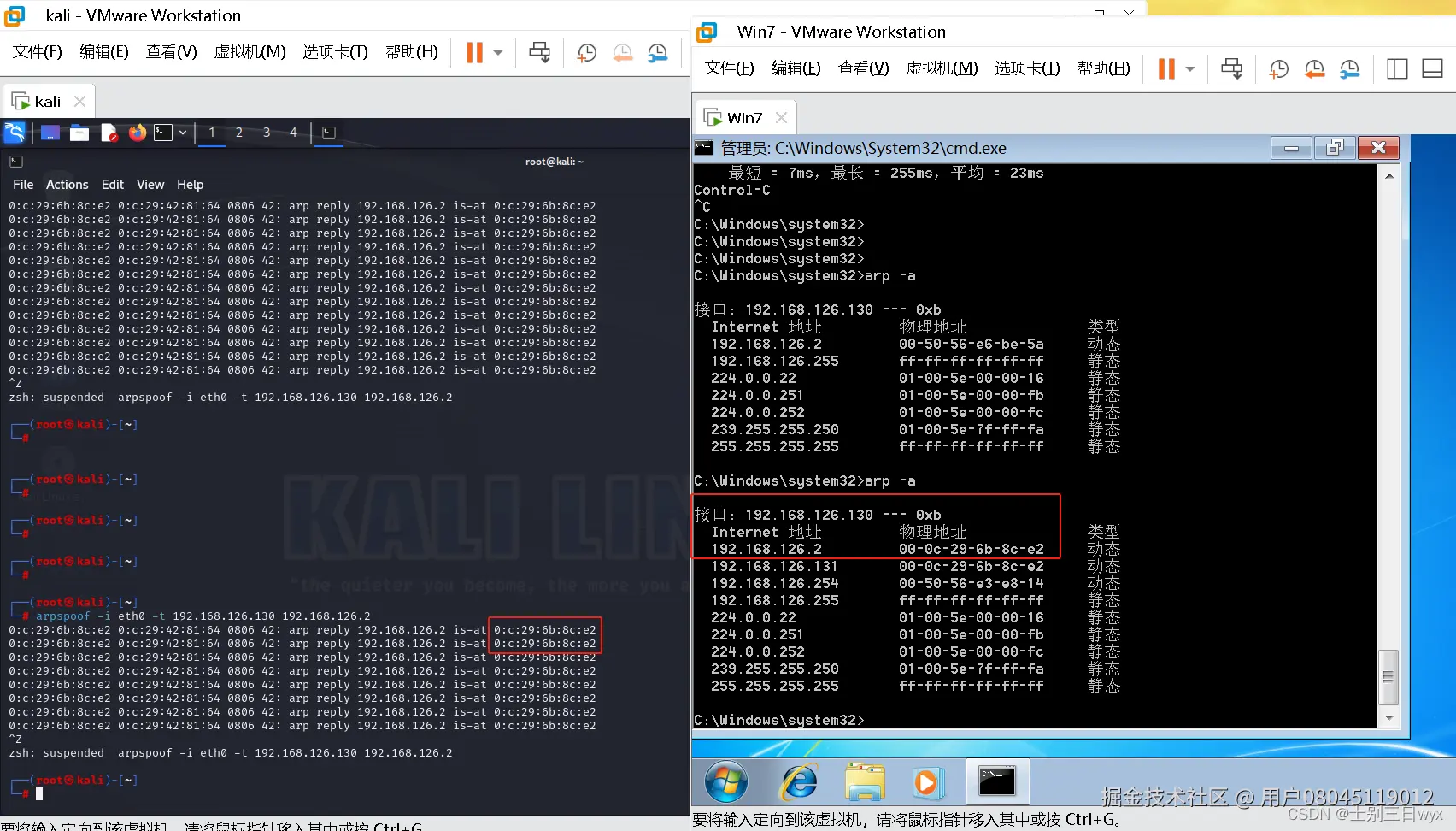
Task: Launch Internet Explorer from Win7 taskbar
Action: click(798, 782)
